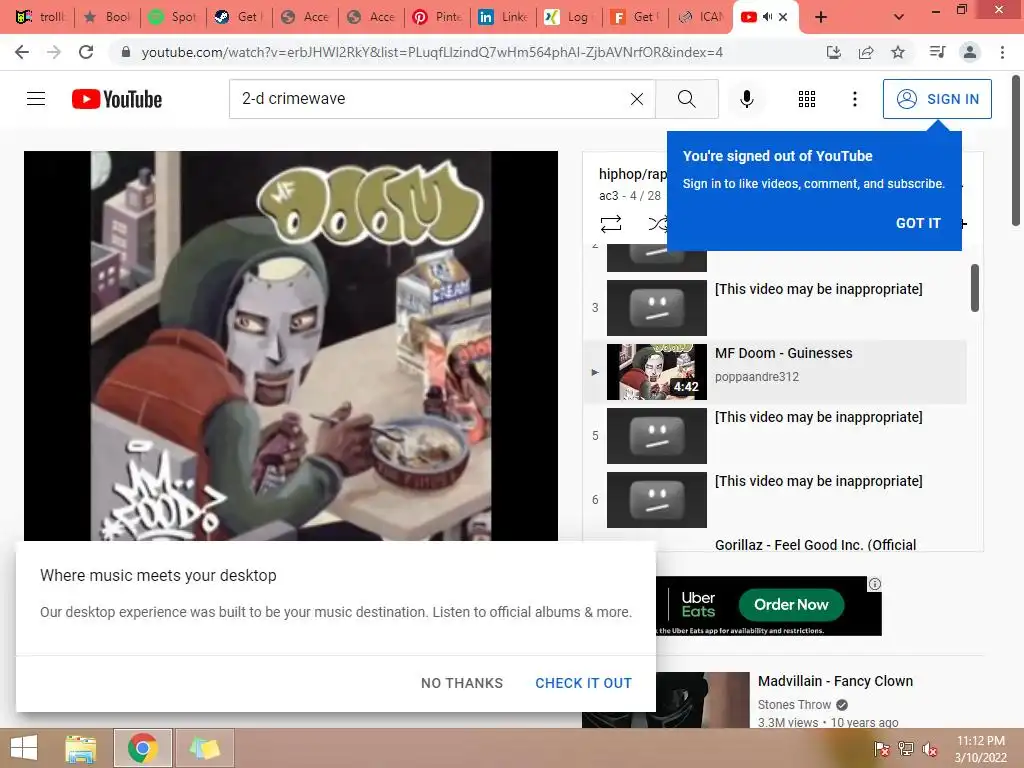This screenshot has height=768, width=1024.
Task: Mute the YouTube tab via speaker icon
Action: point(767,17)
